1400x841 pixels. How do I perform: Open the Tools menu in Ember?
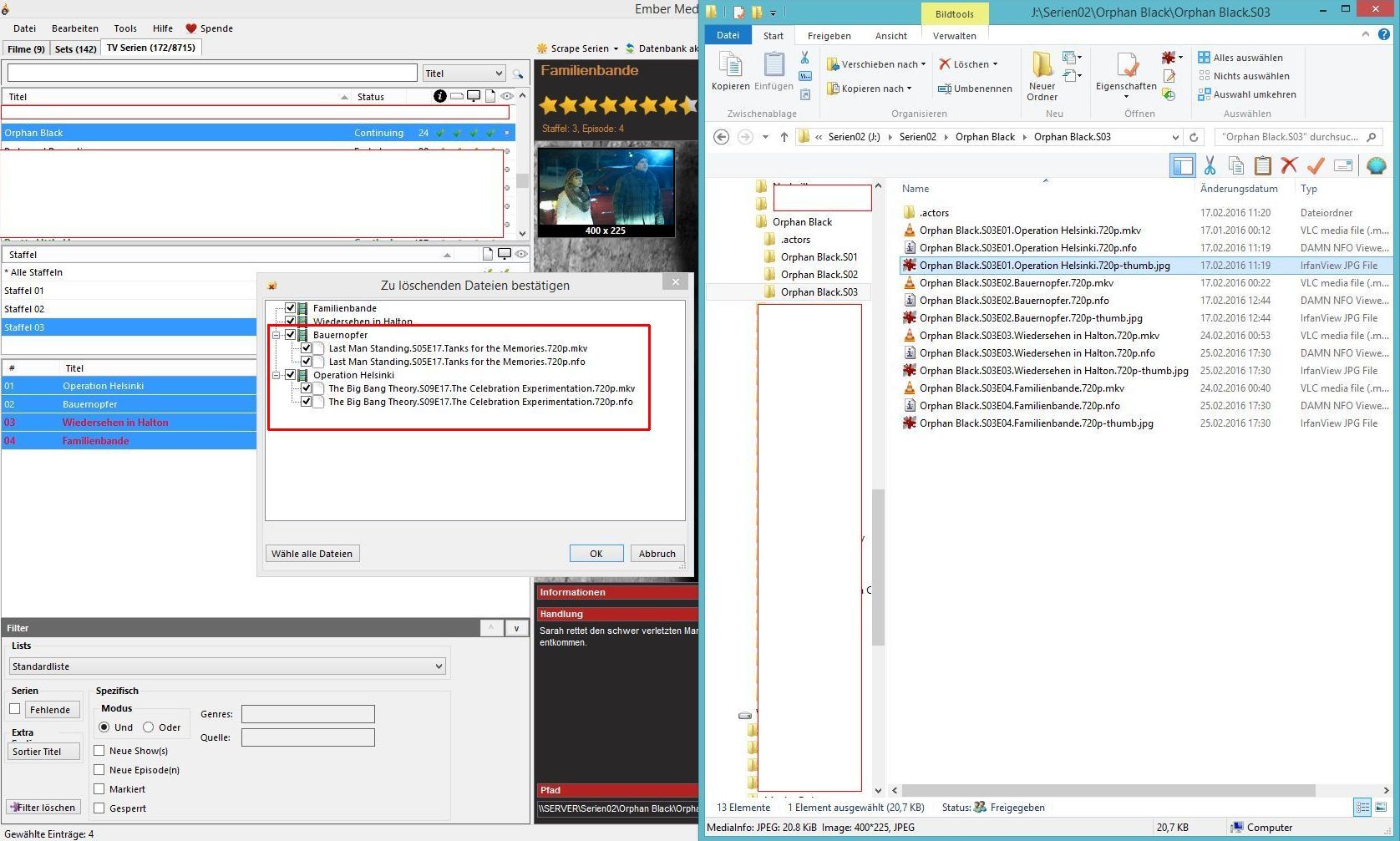pos(125,28)
